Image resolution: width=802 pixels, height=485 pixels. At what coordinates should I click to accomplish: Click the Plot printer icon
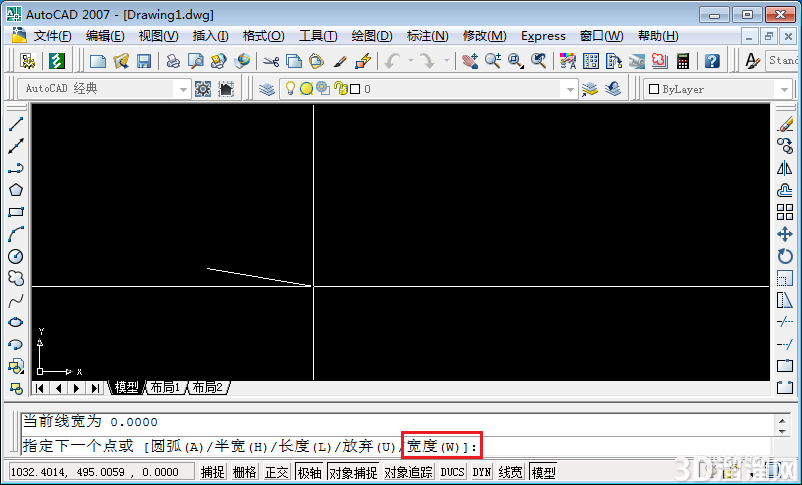pyautogui.click(x=173, y=61)
